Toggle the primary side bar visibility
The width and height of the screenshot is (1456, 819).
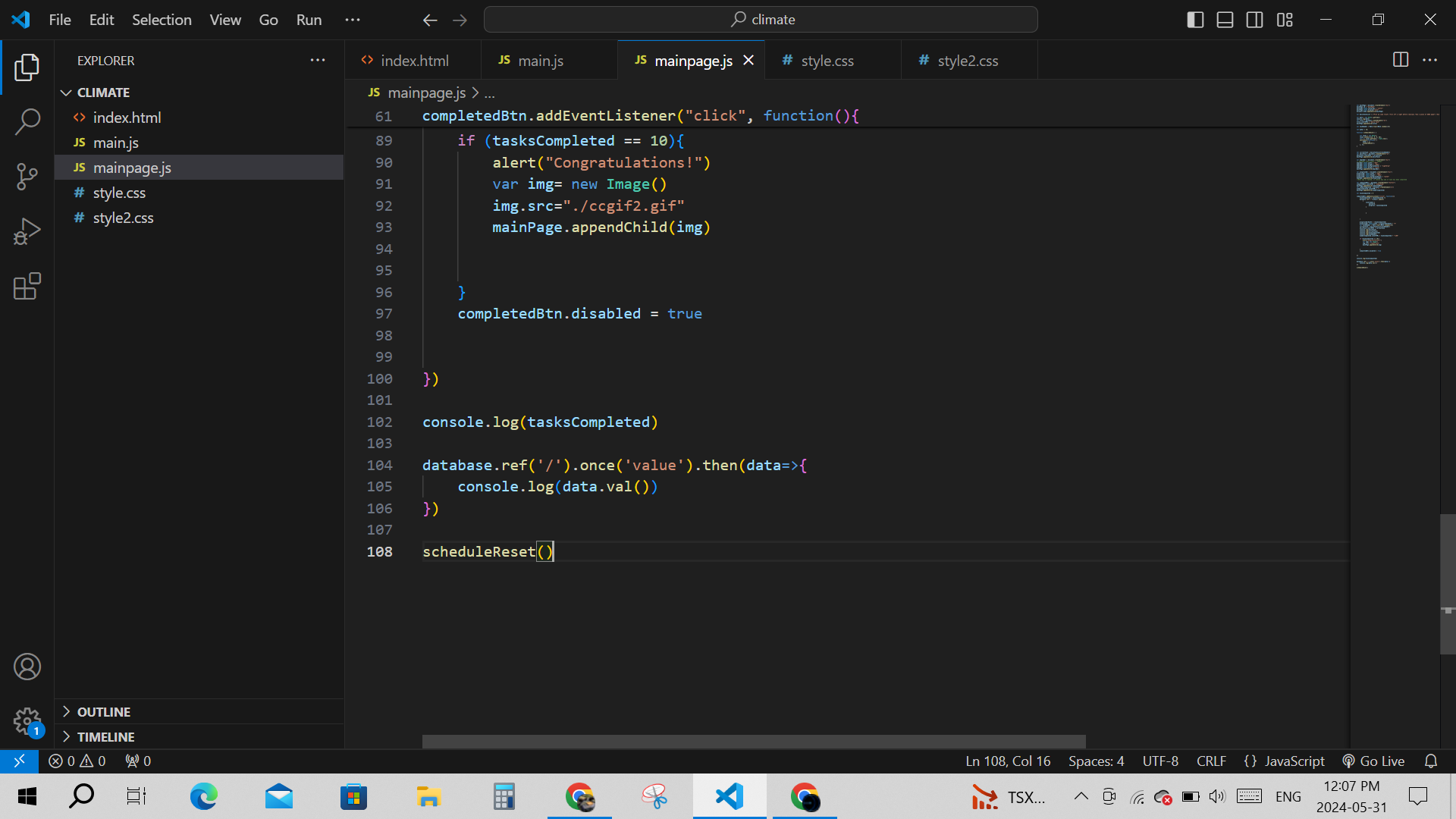[1195, 20]
